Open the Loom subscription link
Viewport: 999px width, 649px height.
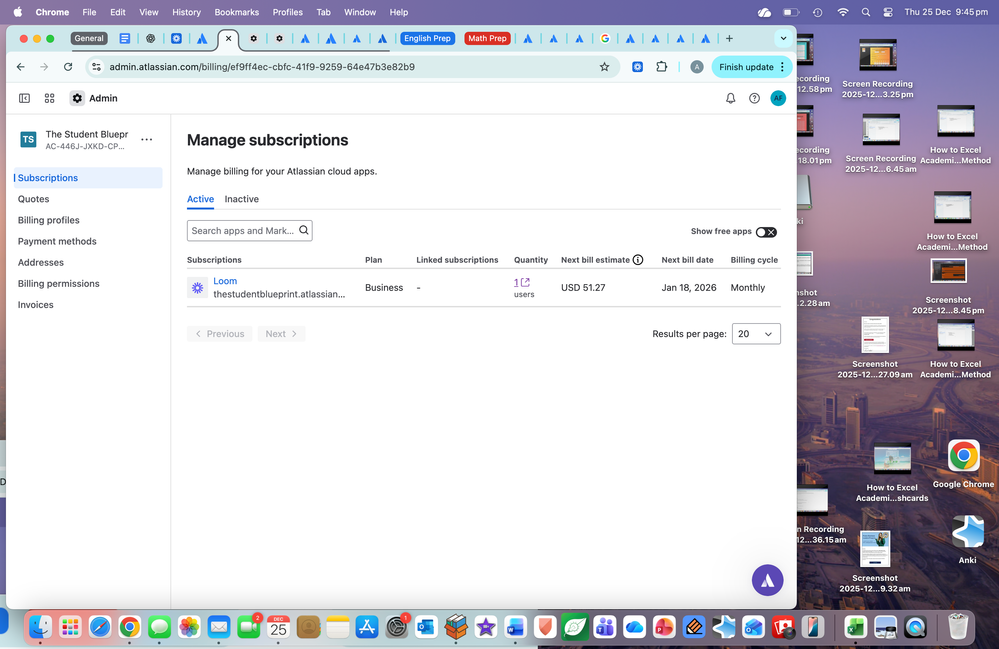click(225, 281)
